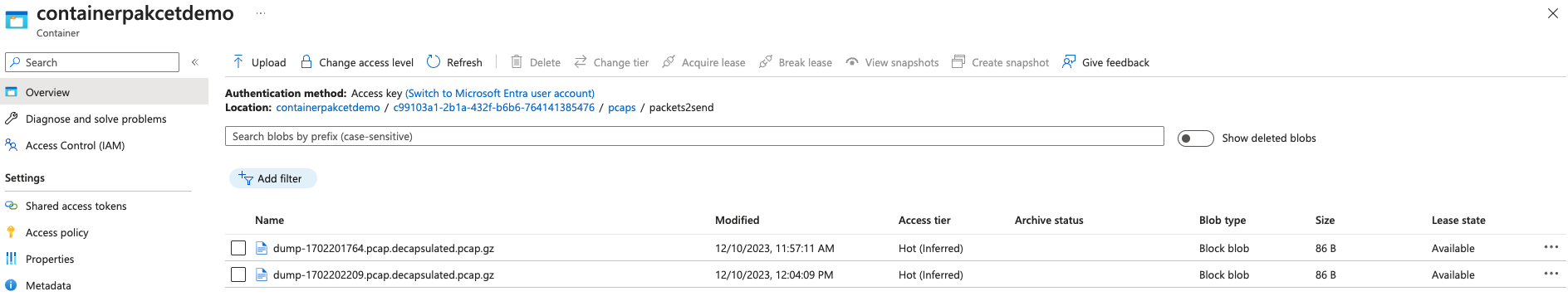Image resolution: width=1568 pixels, height=306 pixels.
Task: Open Access policy key icon
Action: point(11,232)
